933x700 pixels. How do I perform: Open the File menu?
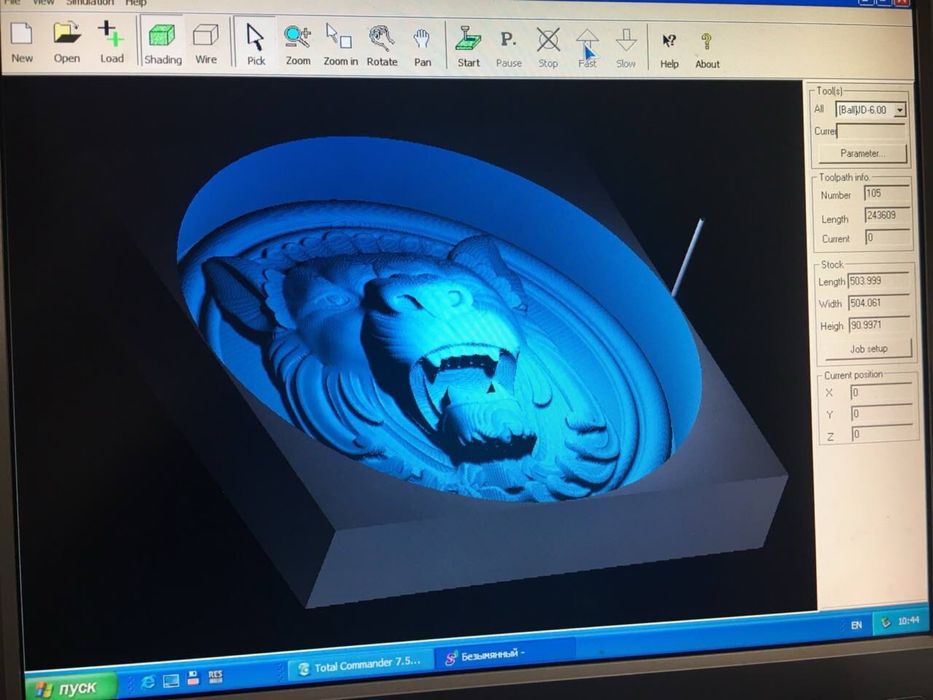[12, 2]
